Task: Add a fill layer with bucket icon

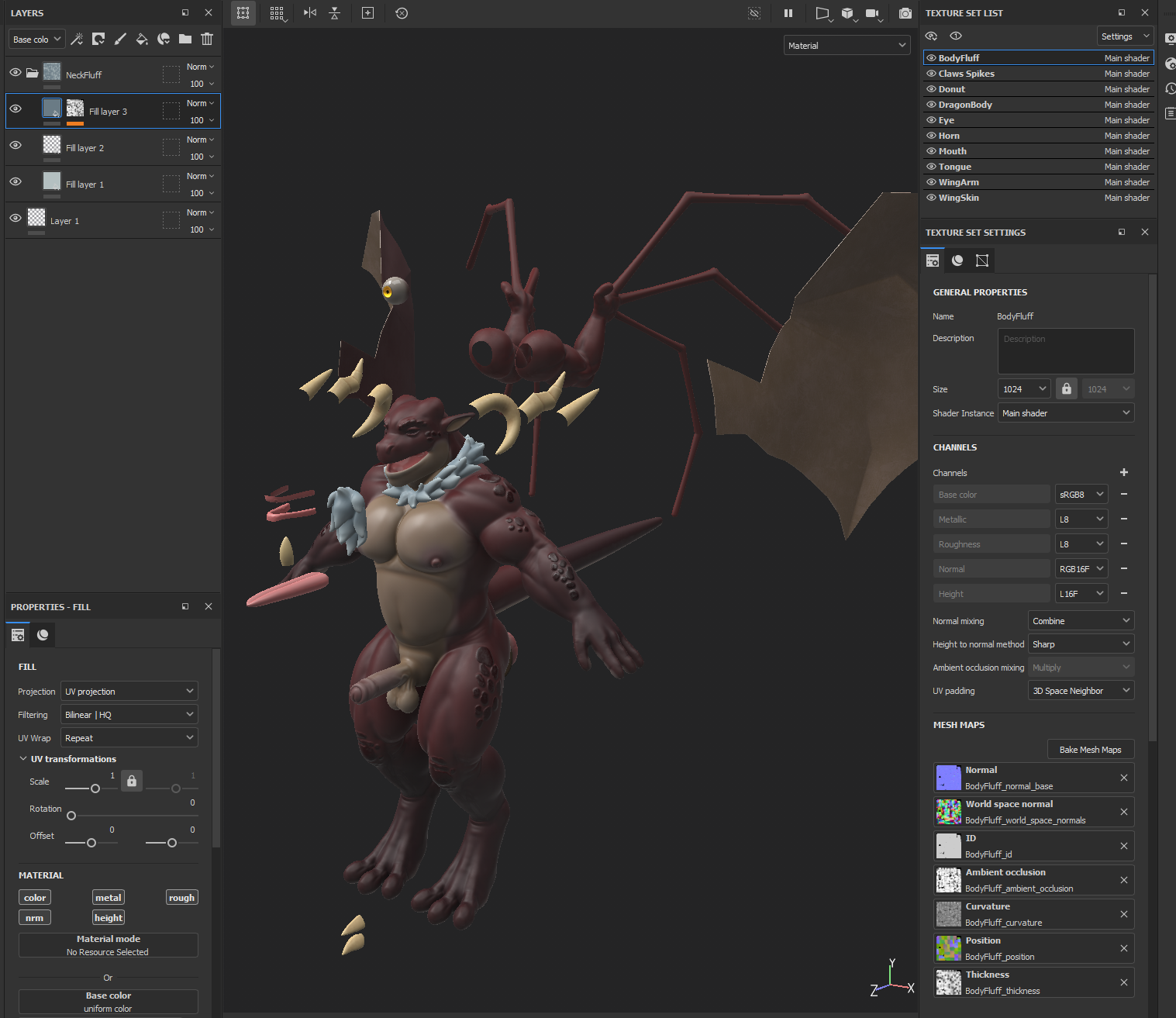Action: click(x=142, y=39)
